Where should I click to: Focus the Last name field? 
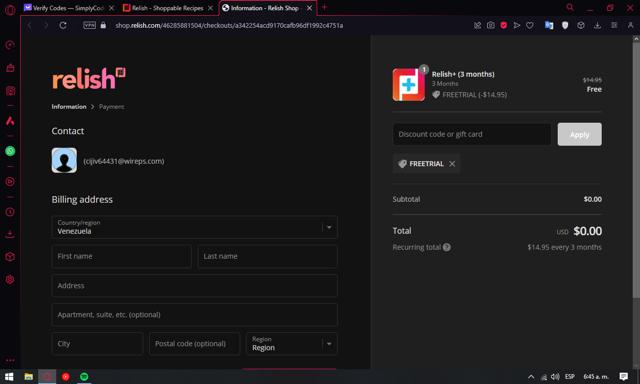tap(268, 256)
